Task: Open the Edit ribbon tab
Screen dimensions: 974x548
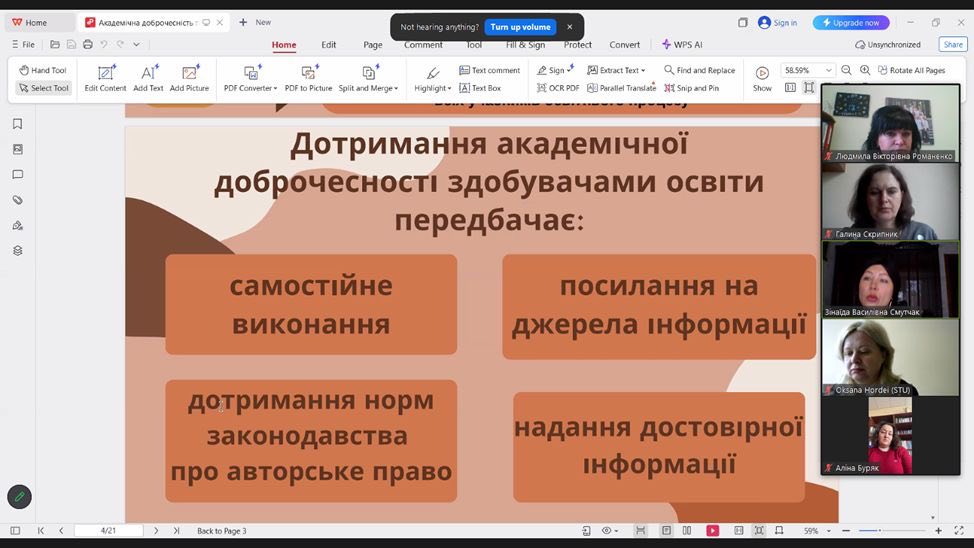Action: click(x=329, y=45)
